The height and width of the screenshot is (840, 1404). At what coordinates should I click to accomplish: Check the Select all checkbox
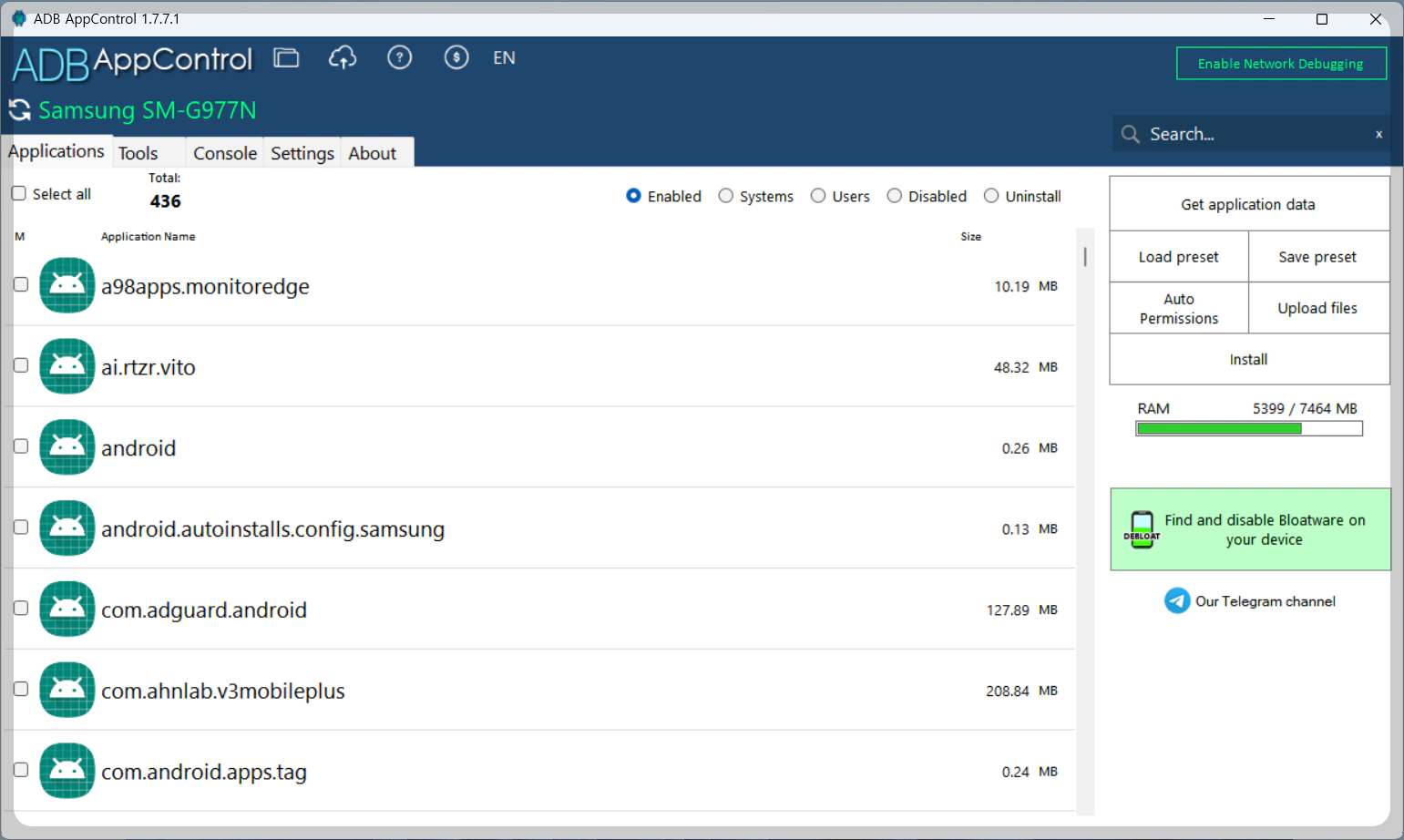[18, 193]
